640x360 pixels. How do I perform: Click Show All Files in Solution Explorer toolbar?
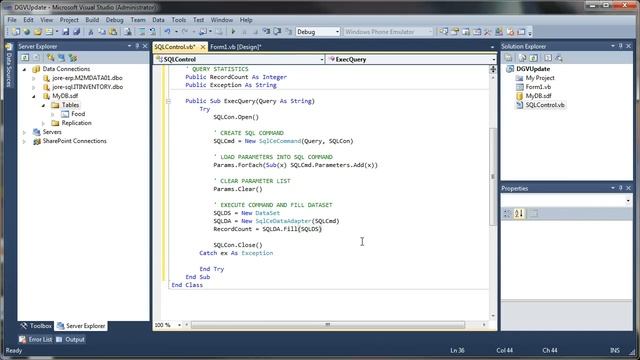pyautogui.click(x=522, y=58)
